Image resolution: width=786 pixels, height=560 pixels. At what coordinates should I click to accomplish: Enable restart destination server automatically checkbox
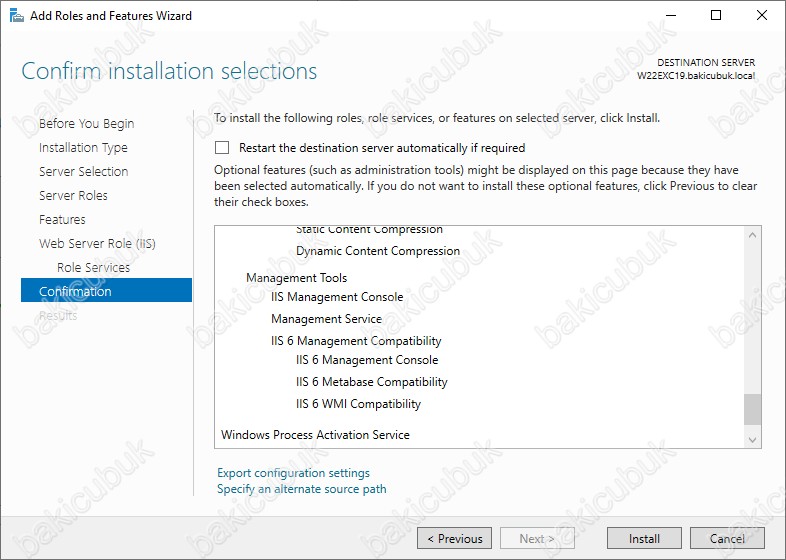click(x=222, y=147)
